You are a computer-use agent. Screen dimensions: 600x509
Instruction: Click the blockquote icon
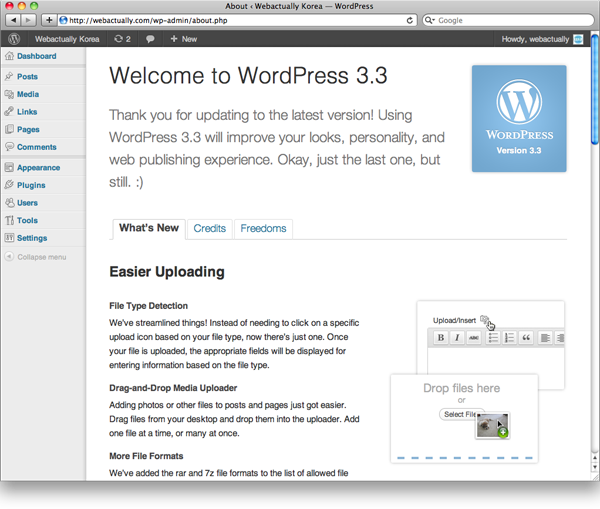coord(526,338)
